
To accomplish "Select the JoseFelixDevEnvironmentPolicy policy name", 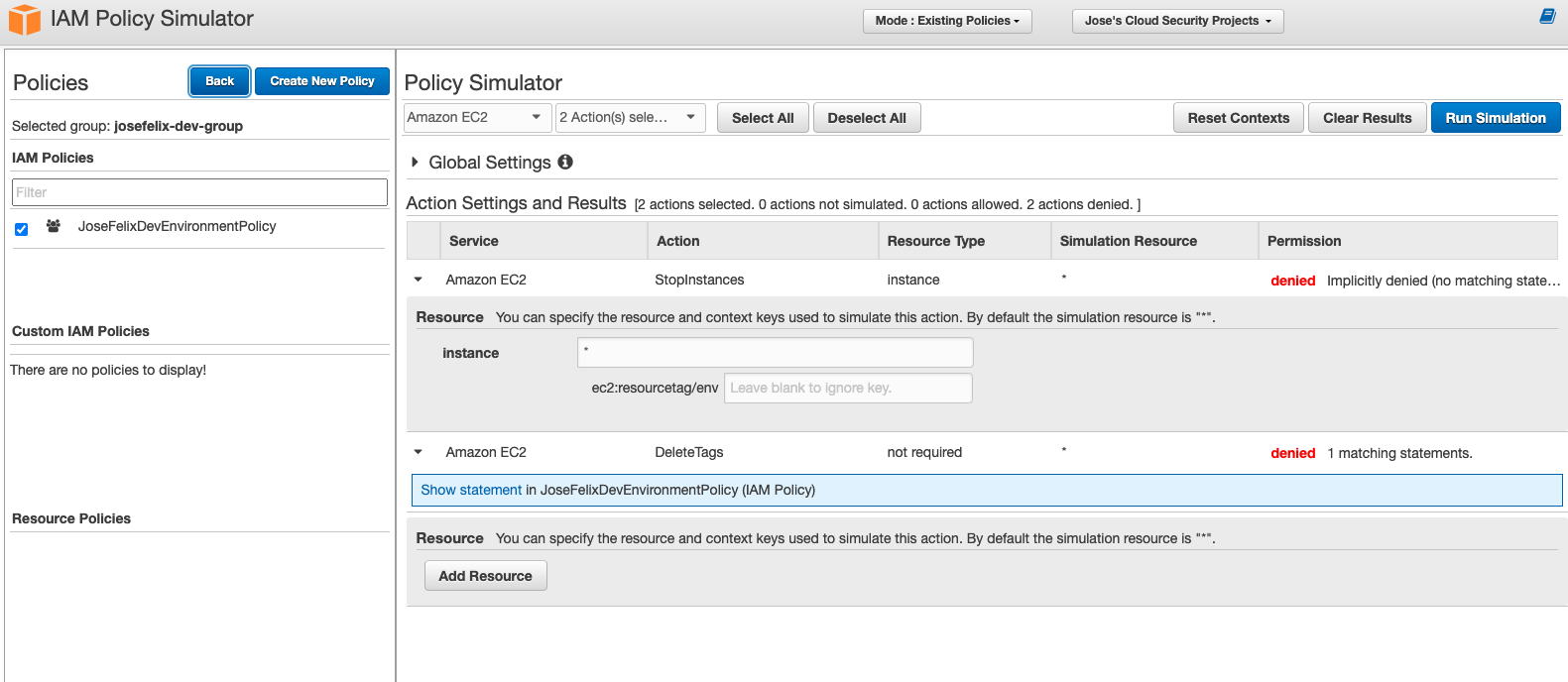I will pos(178,226).
